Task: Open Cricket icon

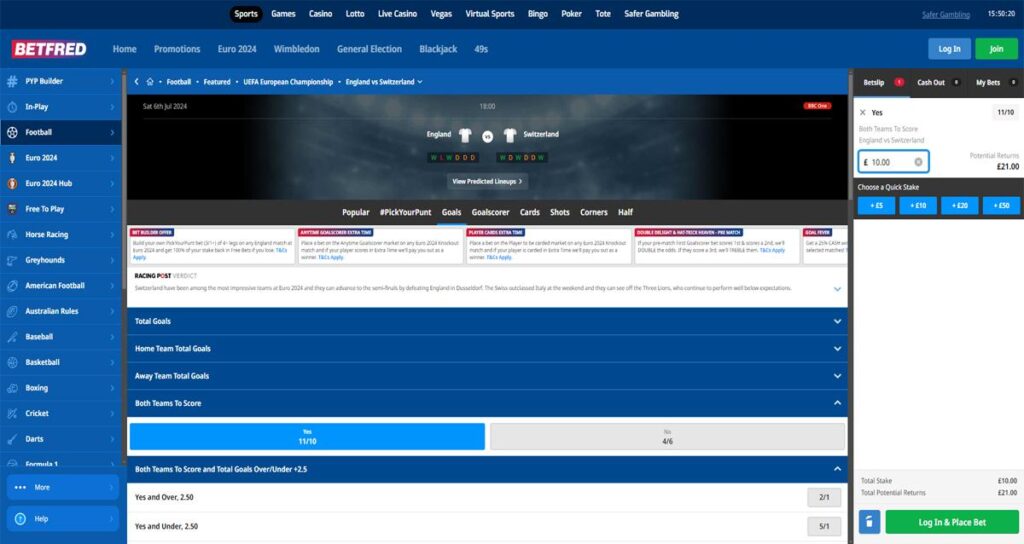Action: [x=12, y=413]
